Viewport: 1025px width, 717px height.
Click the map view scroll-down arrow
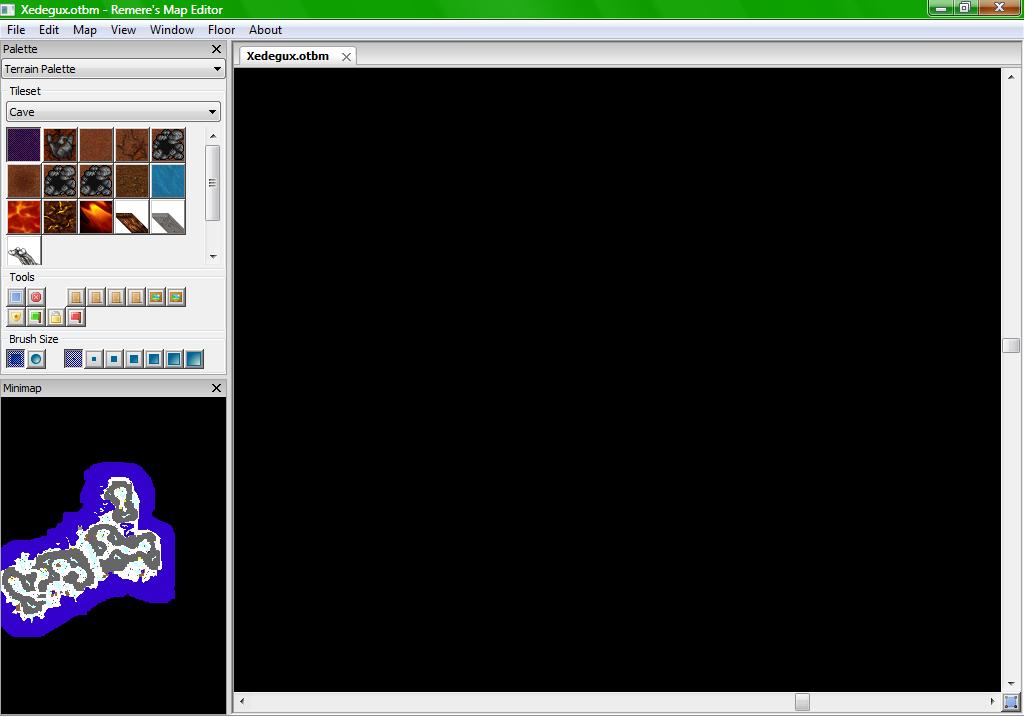(x=1011, y=684)
